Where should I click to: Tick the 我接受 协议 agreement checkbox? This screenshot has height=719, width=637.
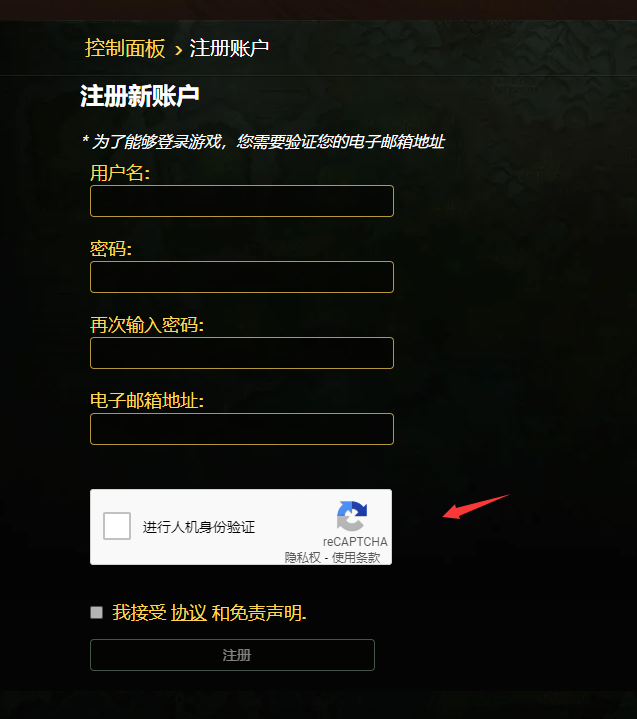pos(96,612)
